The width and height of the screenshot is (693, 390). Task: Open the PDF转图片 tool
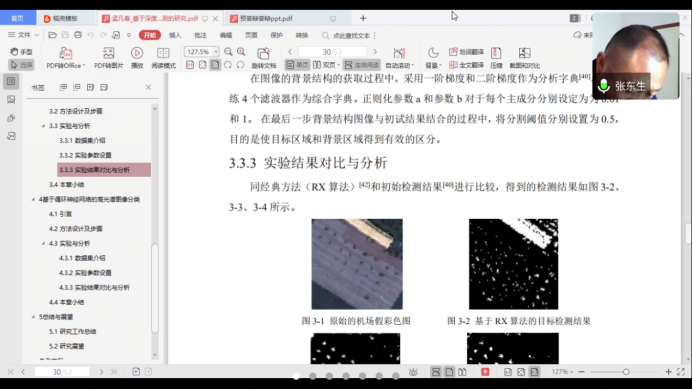pos(108,54)
